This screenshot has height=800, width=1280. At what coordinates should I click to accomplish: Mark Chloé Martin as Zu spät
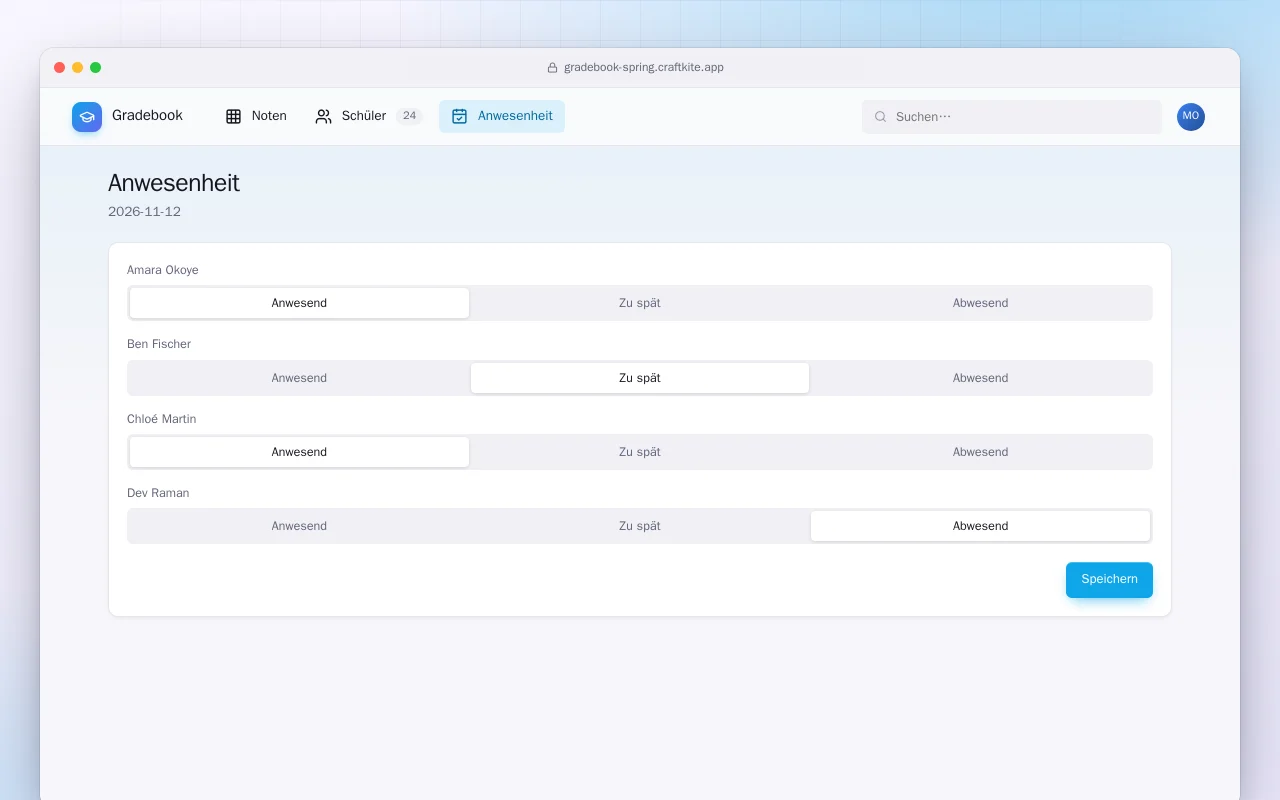click(x=640, y=452)
